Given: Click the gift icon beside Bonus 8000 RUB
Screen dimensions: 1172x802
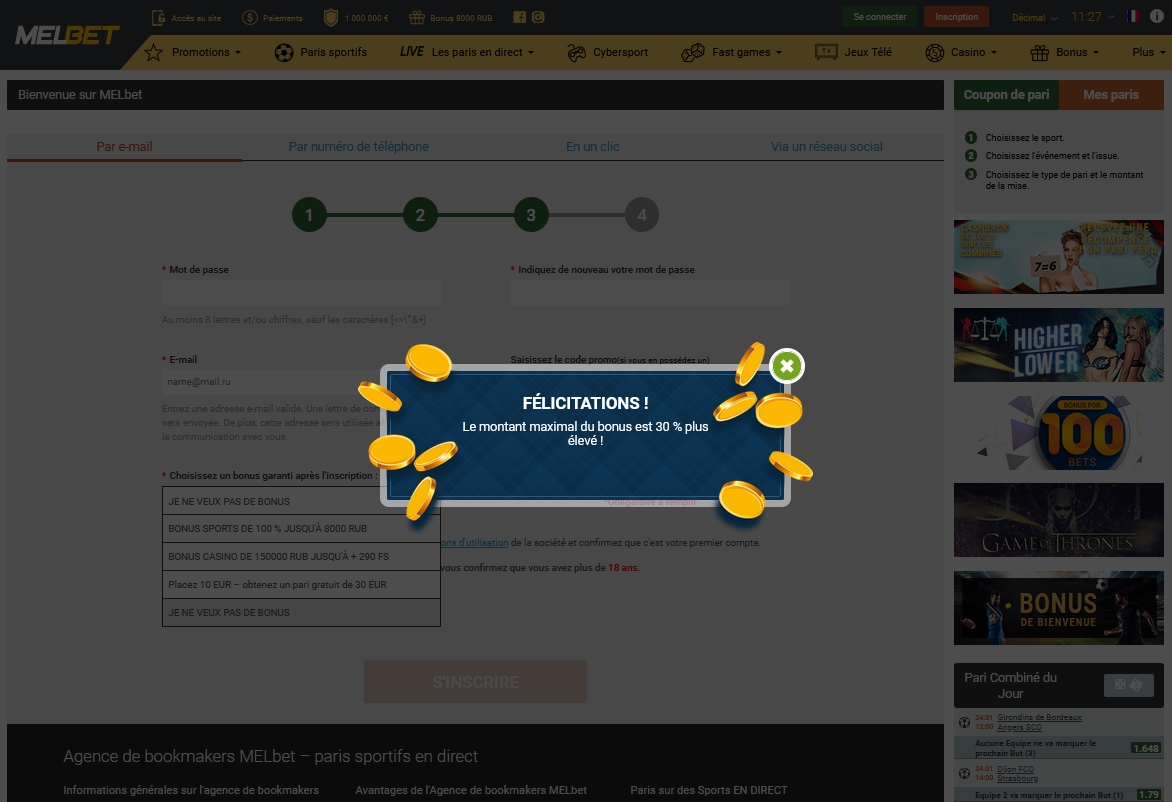Looking at the screenshot, I should 417,17.
